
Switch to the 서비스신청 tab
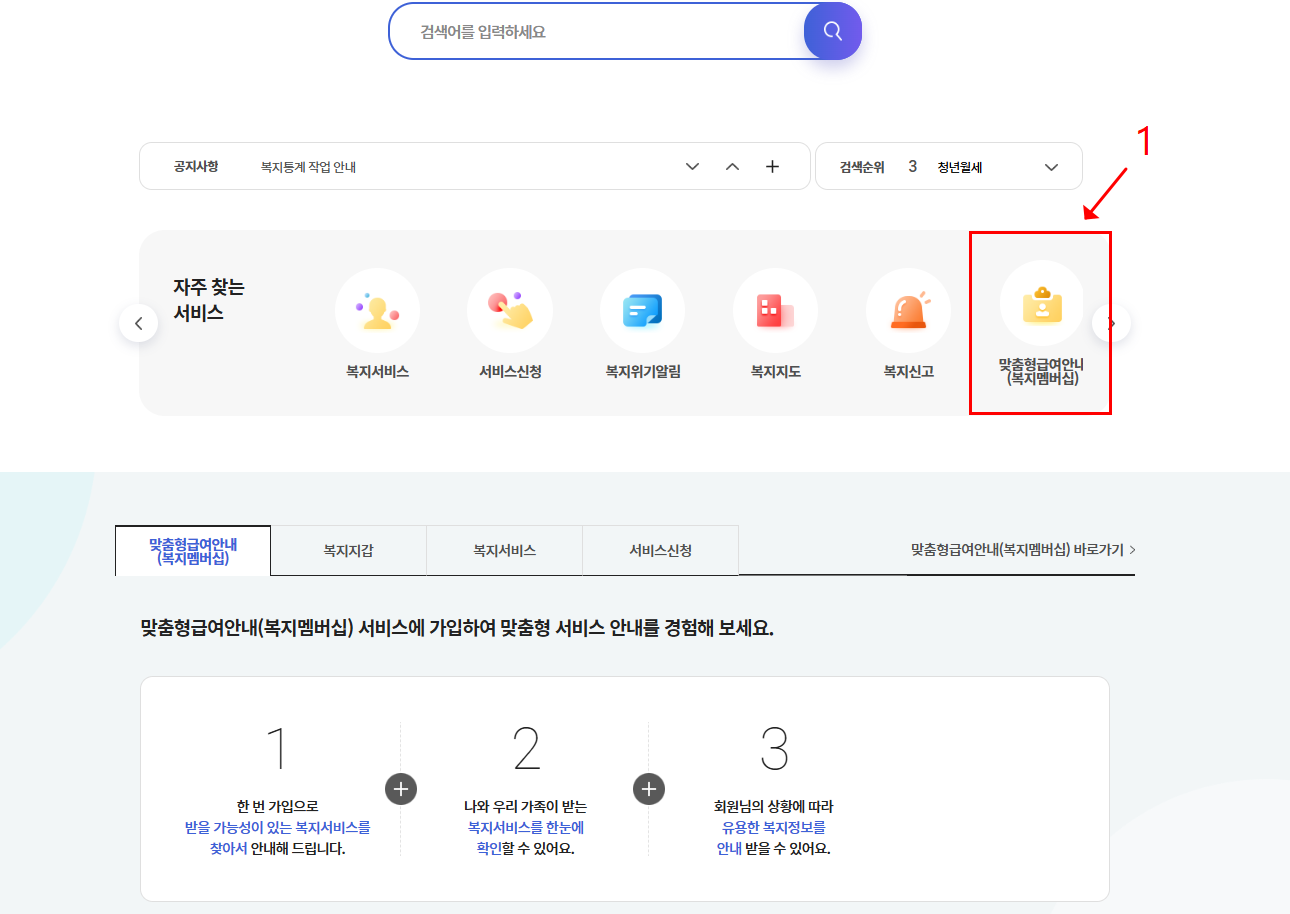[x=660, y=551]
